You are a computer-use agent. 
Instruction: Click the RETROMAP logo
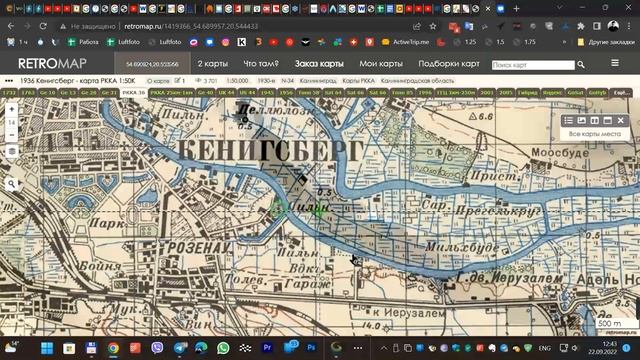(x=52, y=64)
